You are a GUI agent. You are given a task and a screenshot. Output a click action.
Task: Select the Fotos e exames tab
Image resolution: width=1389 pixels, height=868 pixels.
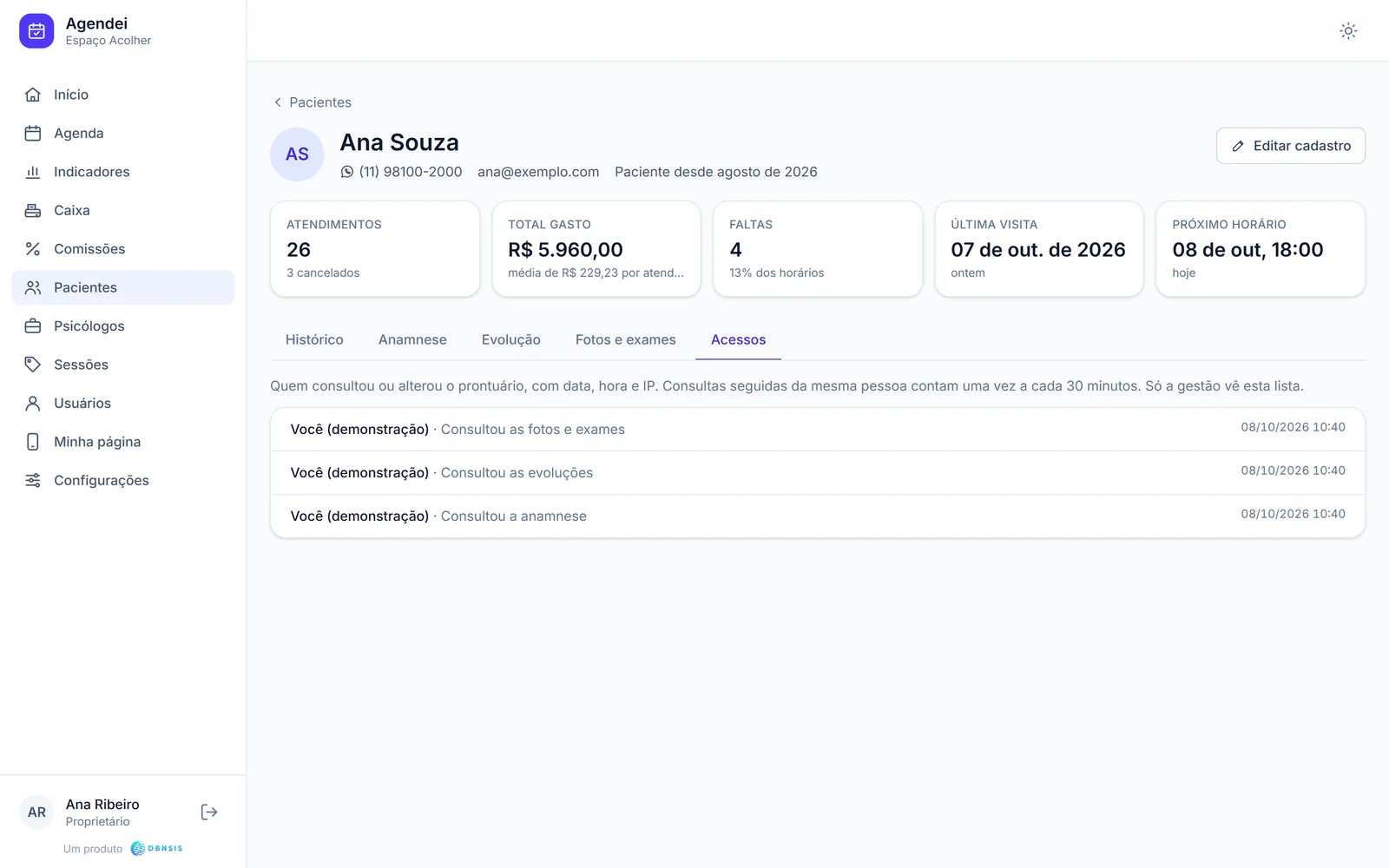626,340
